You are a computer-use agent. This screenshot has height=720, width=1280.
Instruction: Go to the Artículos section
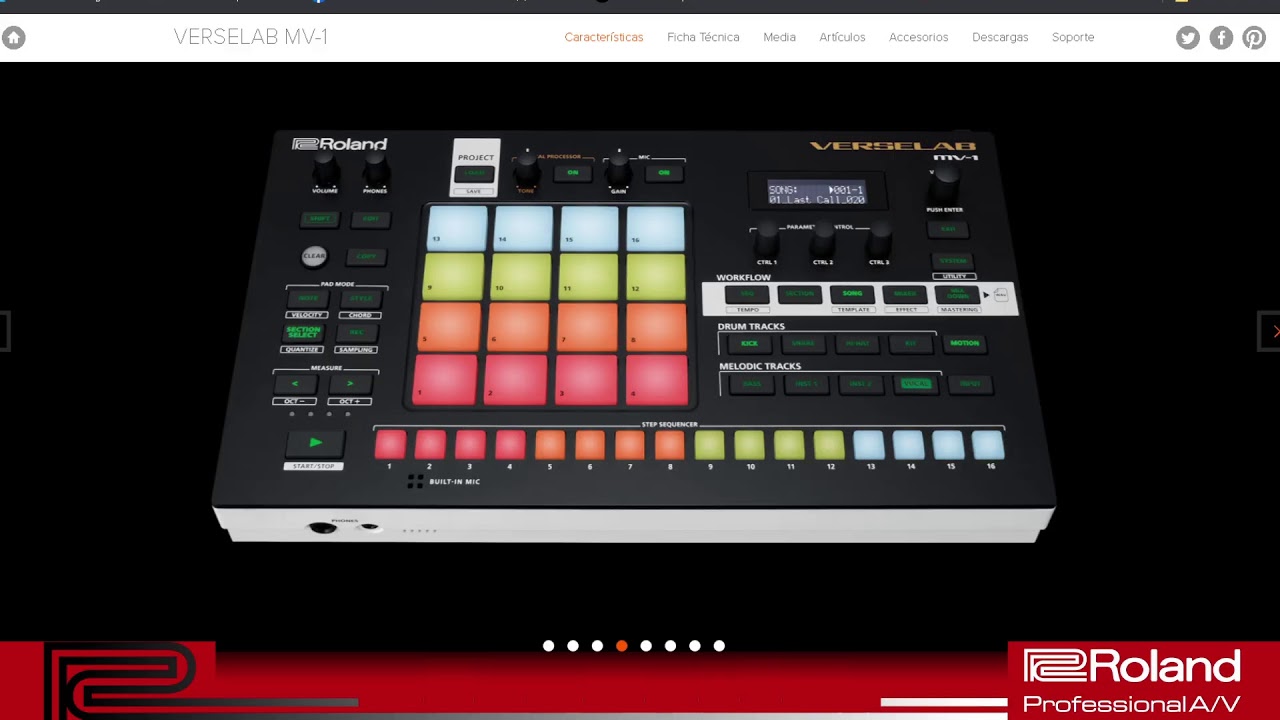point(842,37)
